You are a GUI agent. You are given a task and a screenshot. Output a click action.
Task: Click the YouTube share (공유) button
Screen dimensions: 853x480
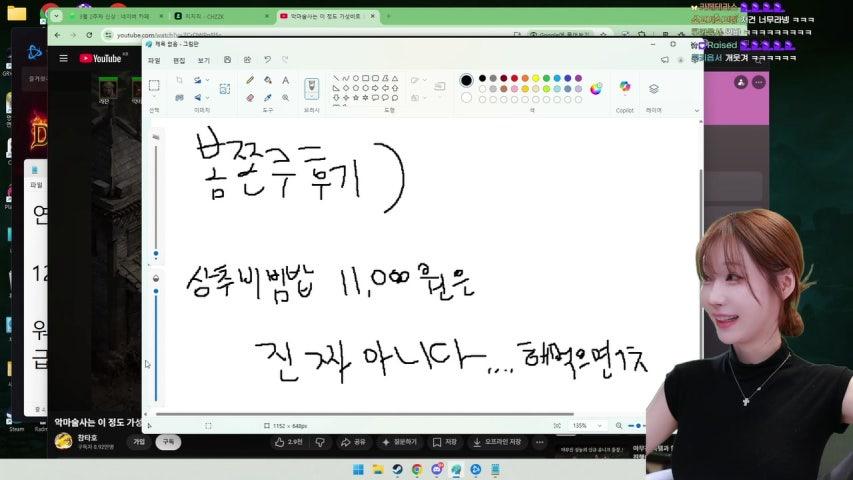point(353,442)
